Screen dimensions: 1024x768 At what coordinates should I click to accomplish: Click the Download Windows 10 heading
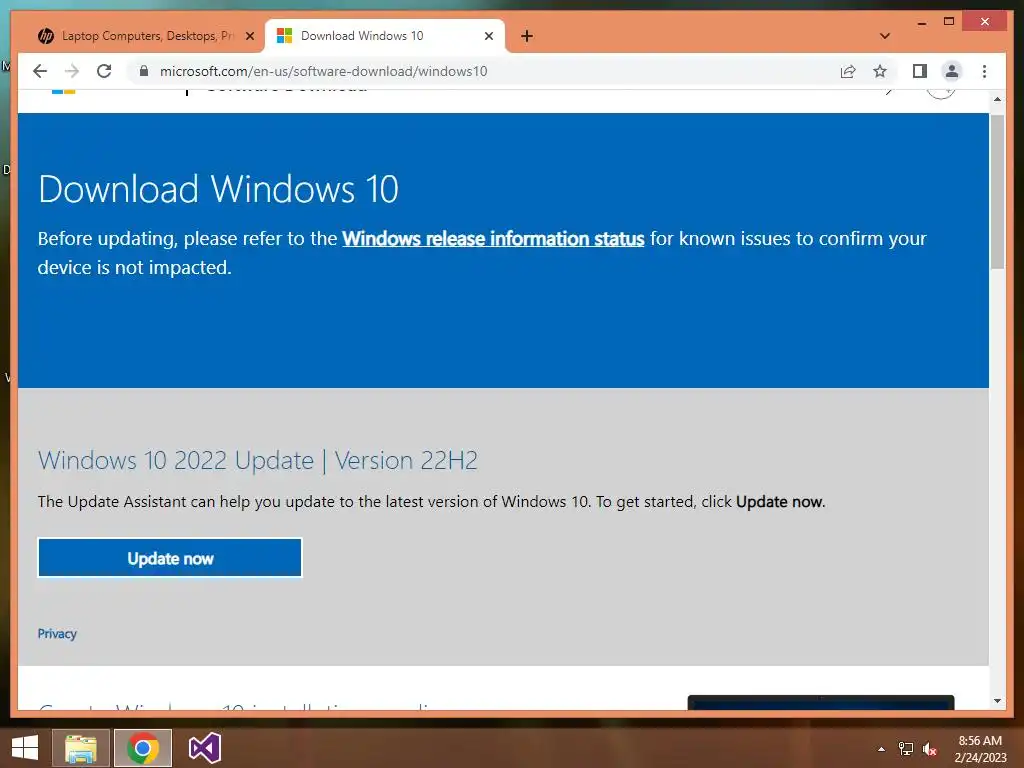coord(218,189)
